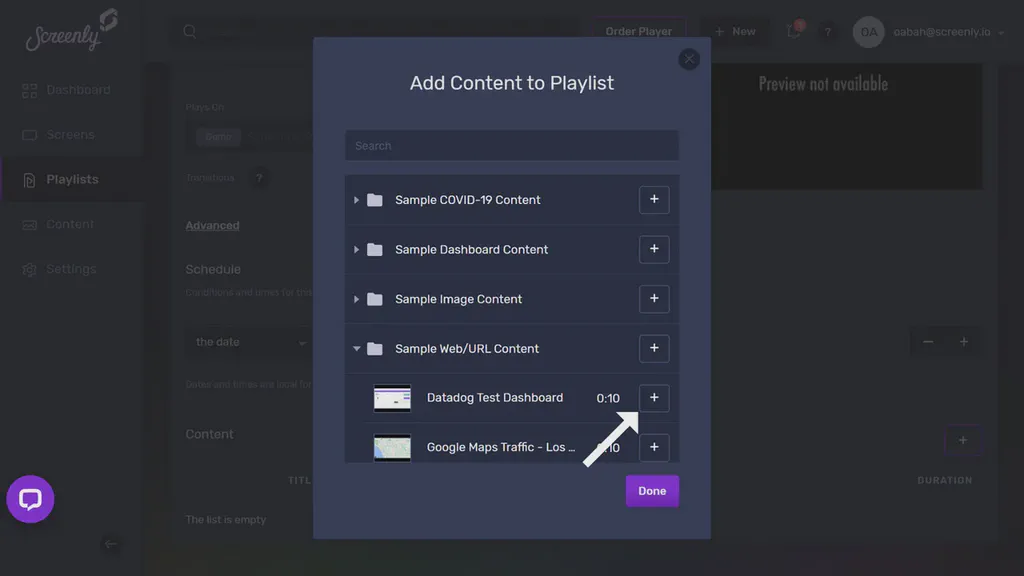Open the help question mark icon
The width and height of the screenshot is (1024, 576).
(x=828, y=31)
